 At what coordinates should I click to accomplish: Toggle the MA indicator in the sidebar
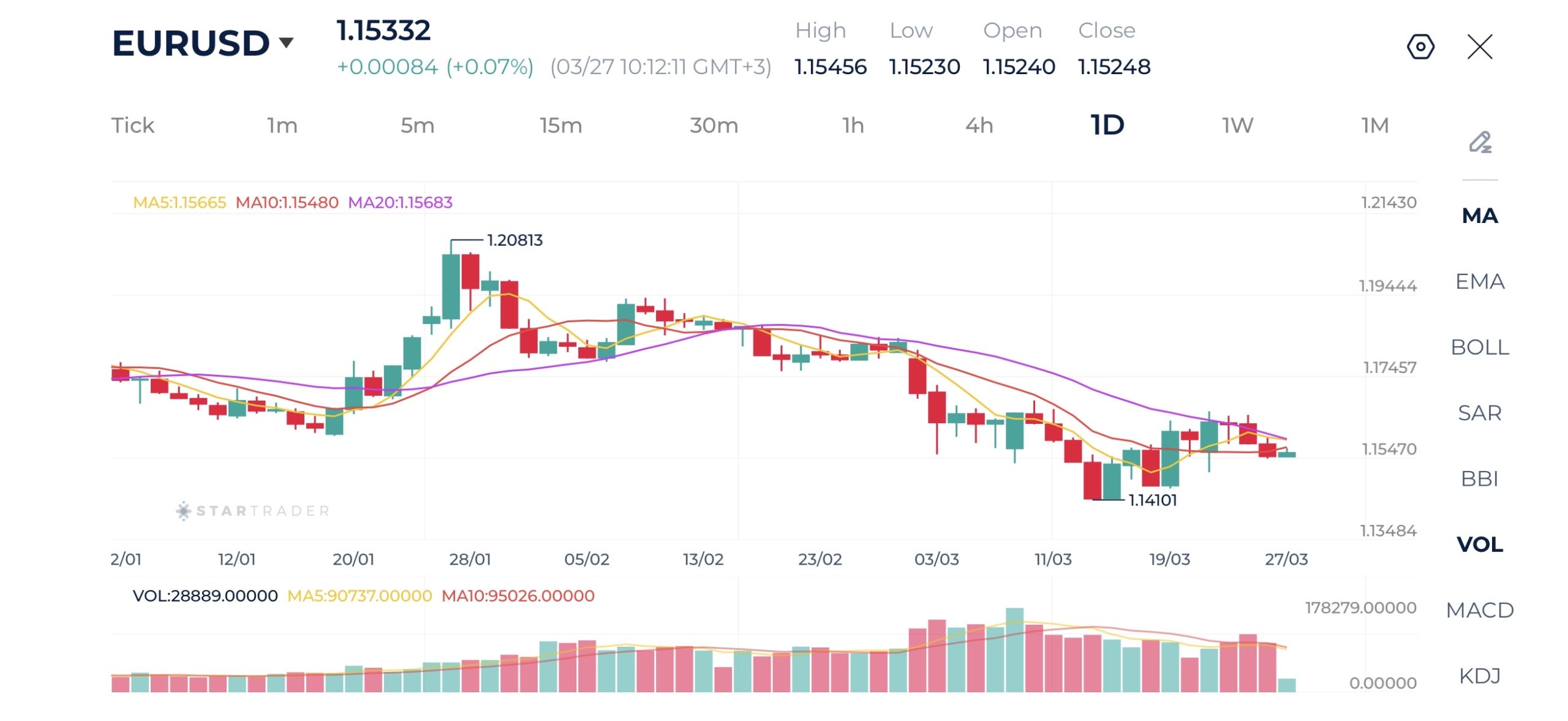(x=1482, y=216)
